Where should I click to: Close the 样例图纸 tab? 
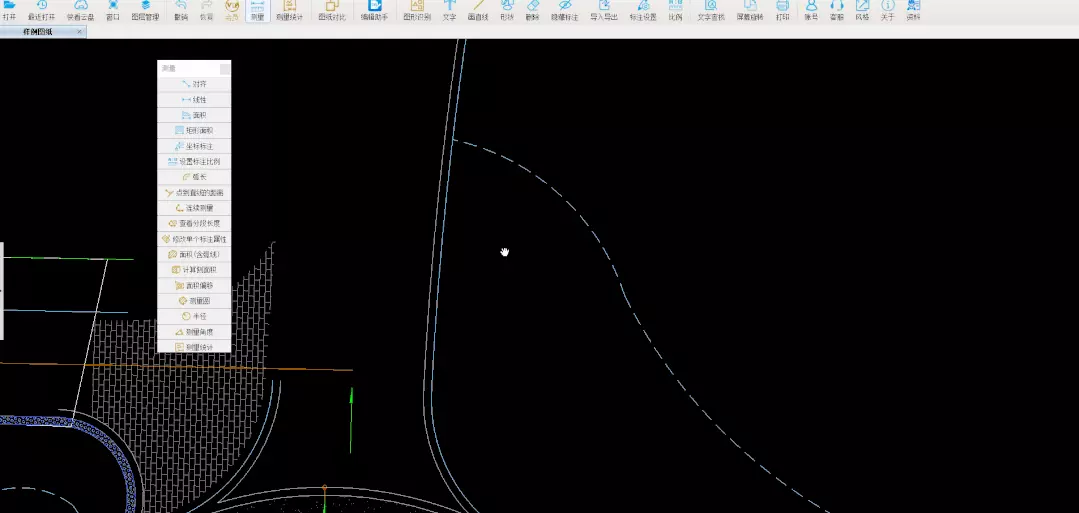point(80,32)
